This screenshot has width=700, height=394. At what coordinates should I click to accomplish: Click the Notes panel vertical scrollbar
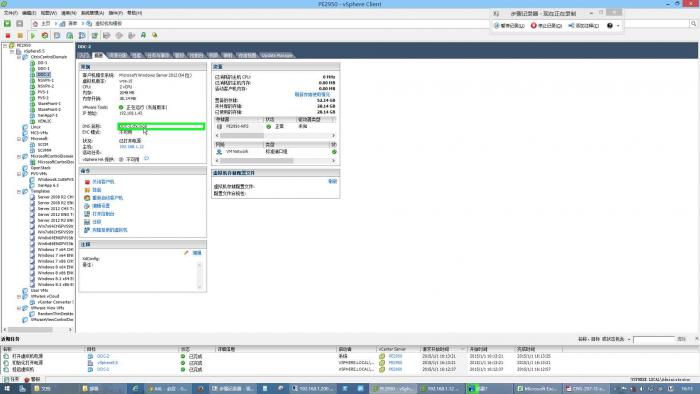(200, 275)
